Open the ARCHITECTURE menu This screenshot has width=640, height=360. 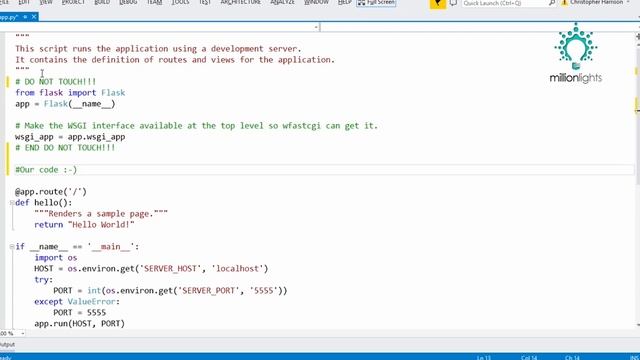(240, 2)
